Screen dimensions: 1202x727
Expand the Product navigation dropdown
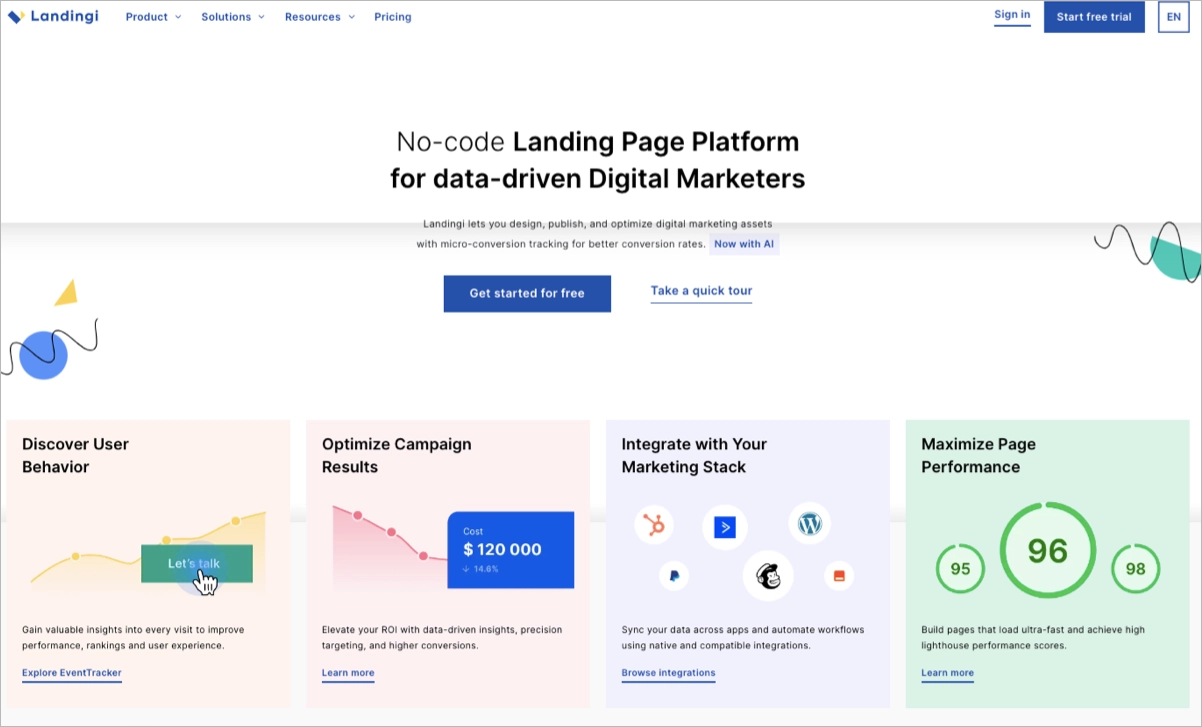(x=153, y=17)
